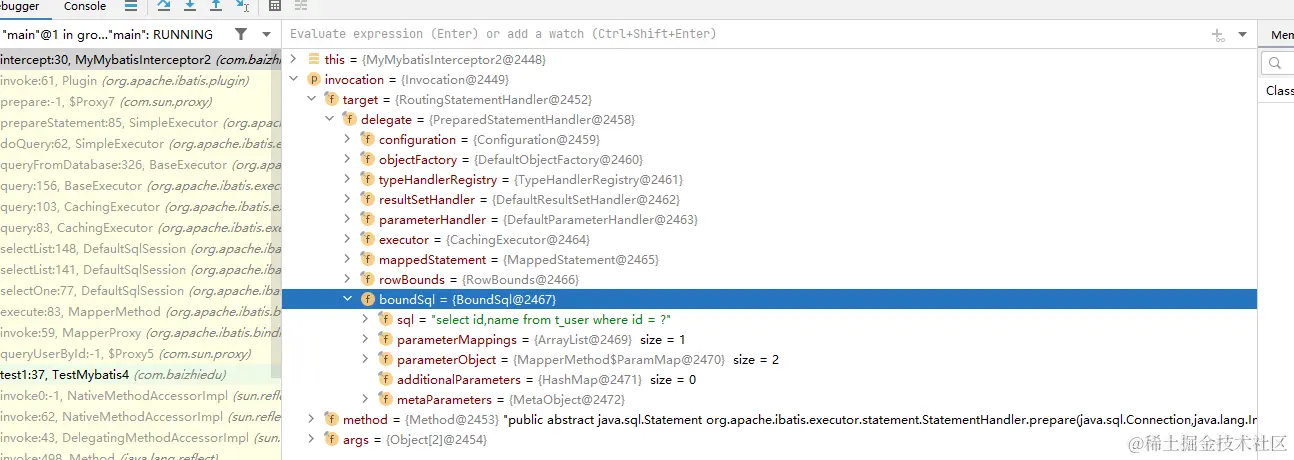
Task: Switch to the Debugger tab
Action: [x=19, y=6]
